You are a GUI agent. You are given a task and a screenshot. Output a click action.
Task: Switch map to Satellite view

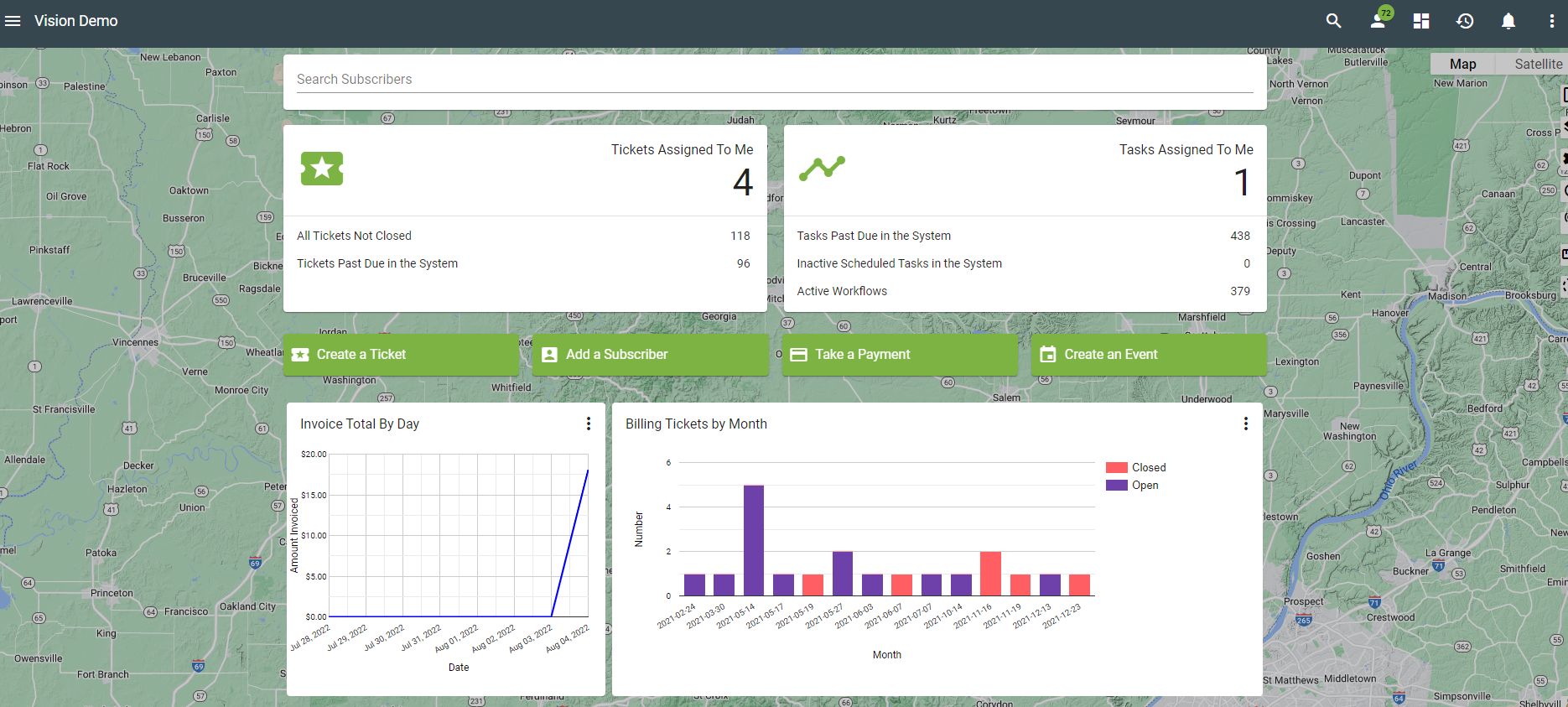1539,64
